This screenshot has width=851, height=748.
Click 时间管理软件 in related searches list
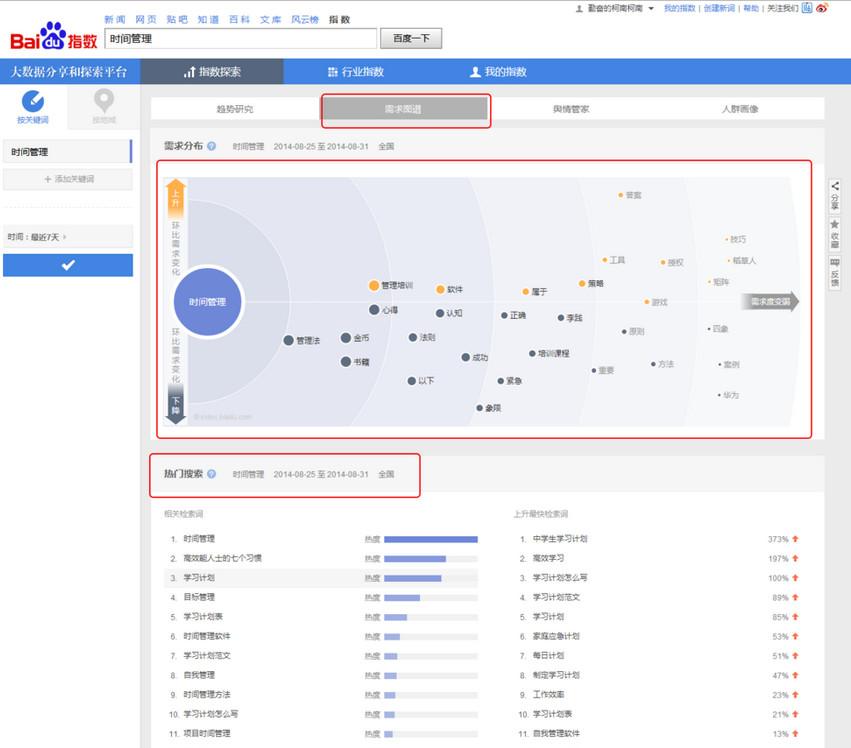207,636
